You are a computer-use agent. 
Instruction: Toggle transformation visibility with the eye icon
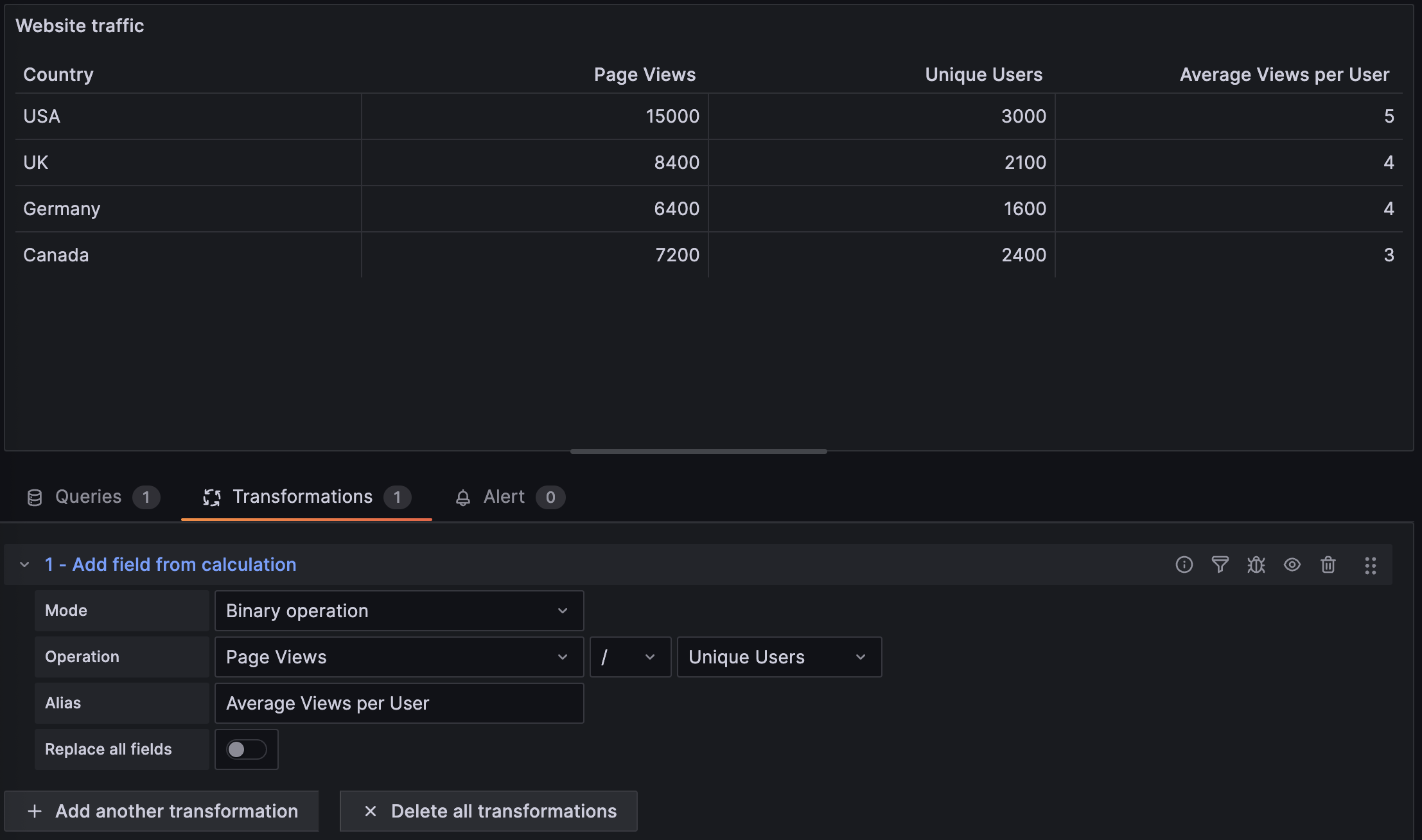point(1292,564)
